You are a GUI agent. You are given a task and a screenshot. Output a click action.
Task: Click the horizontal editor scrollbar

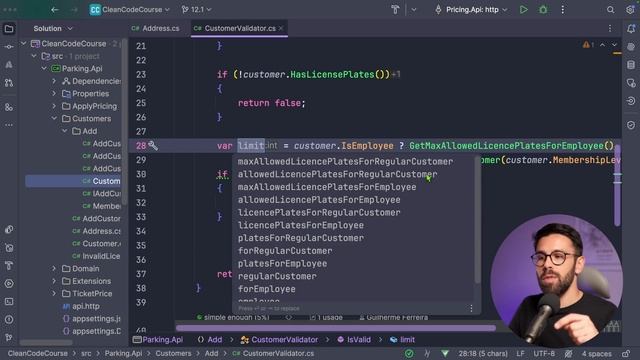(336, 328)
